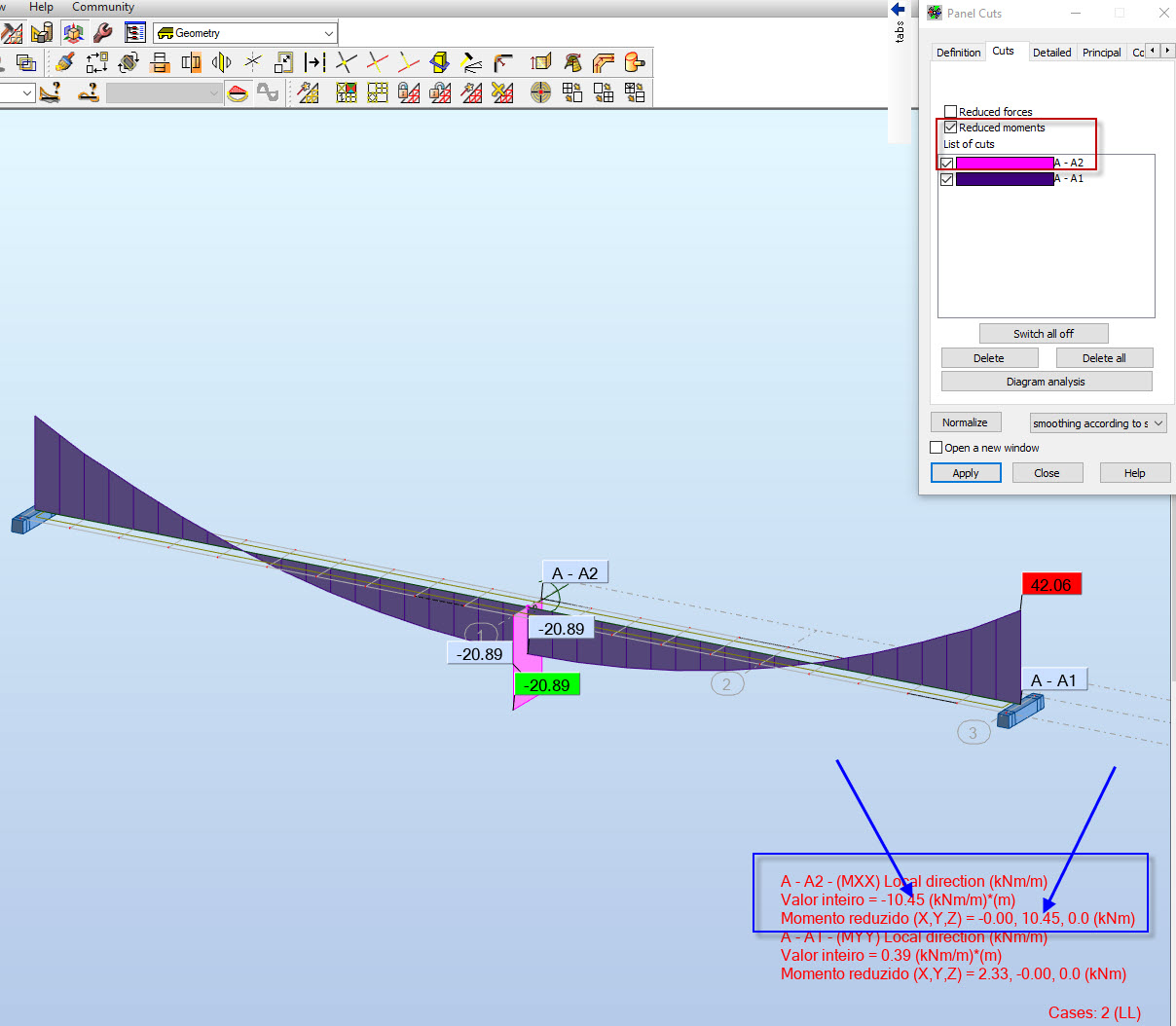The image size is (1176, 1026).
Task: Select the A - A1 cut label in view
Action: (x=1053, y=680)
